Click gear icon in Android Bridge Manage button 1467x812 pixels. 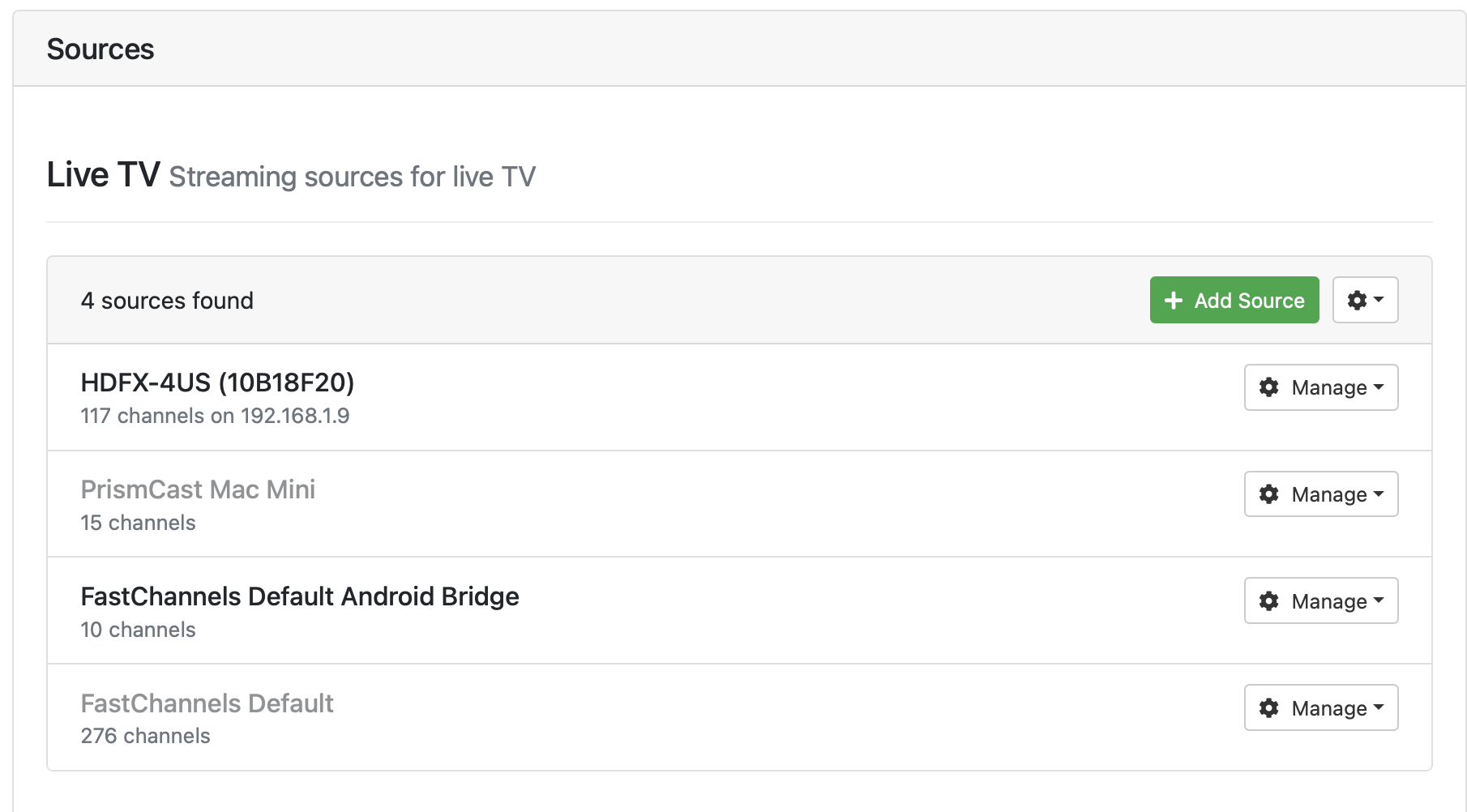point(1269,600)
